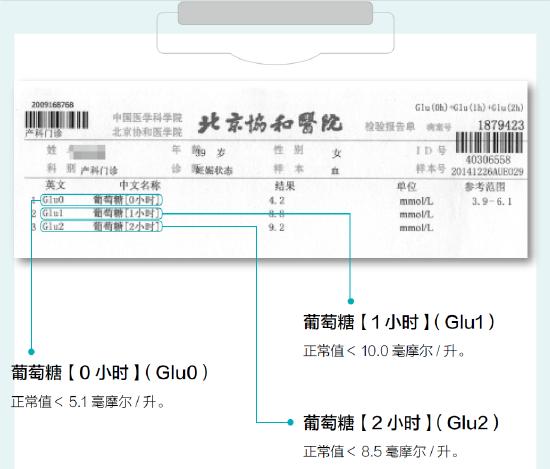
Task: Click the 4.2 result value
Action: [276, 201]
